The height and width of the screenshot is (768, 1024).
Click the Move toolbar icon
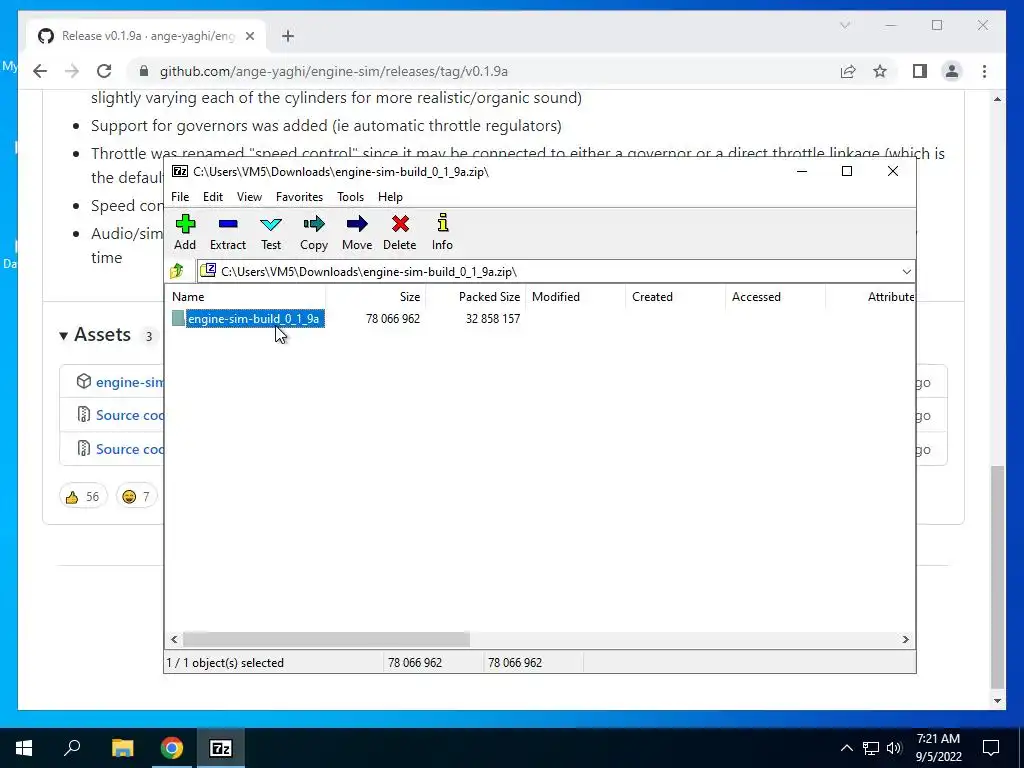click(357, 232)
